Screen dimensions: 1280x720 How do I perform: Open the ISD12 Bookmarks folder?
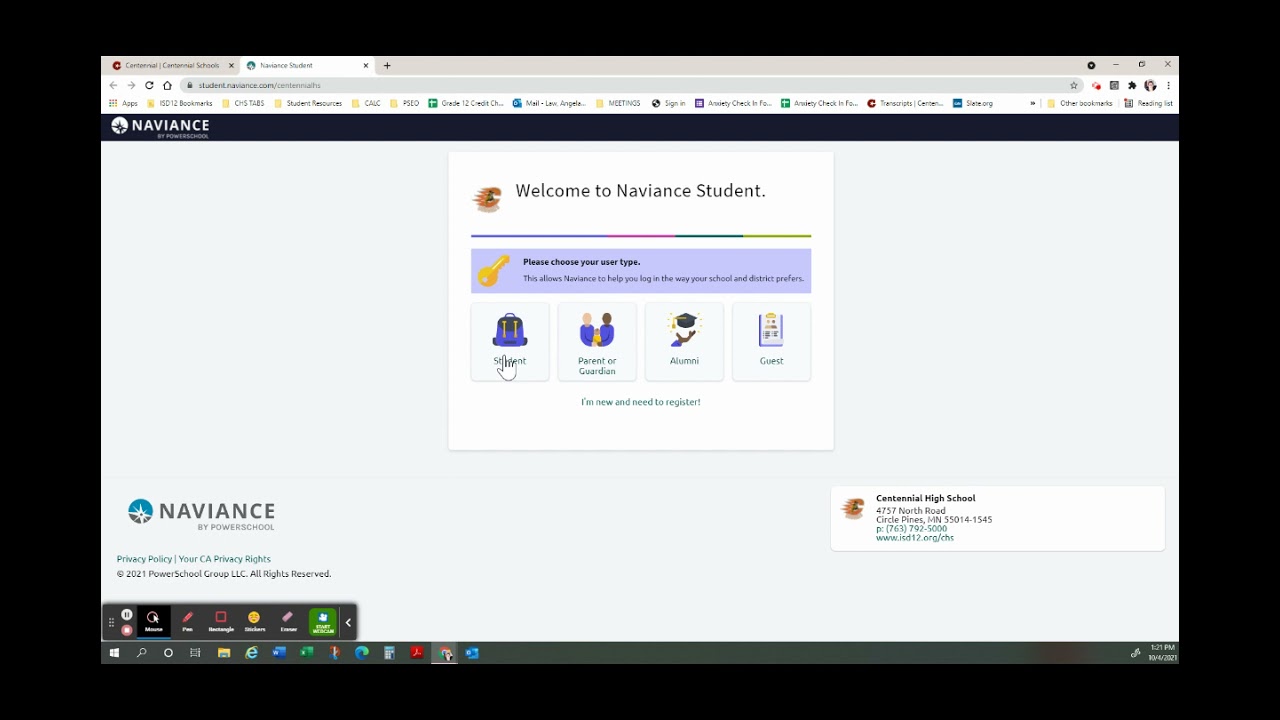point(180,103)
